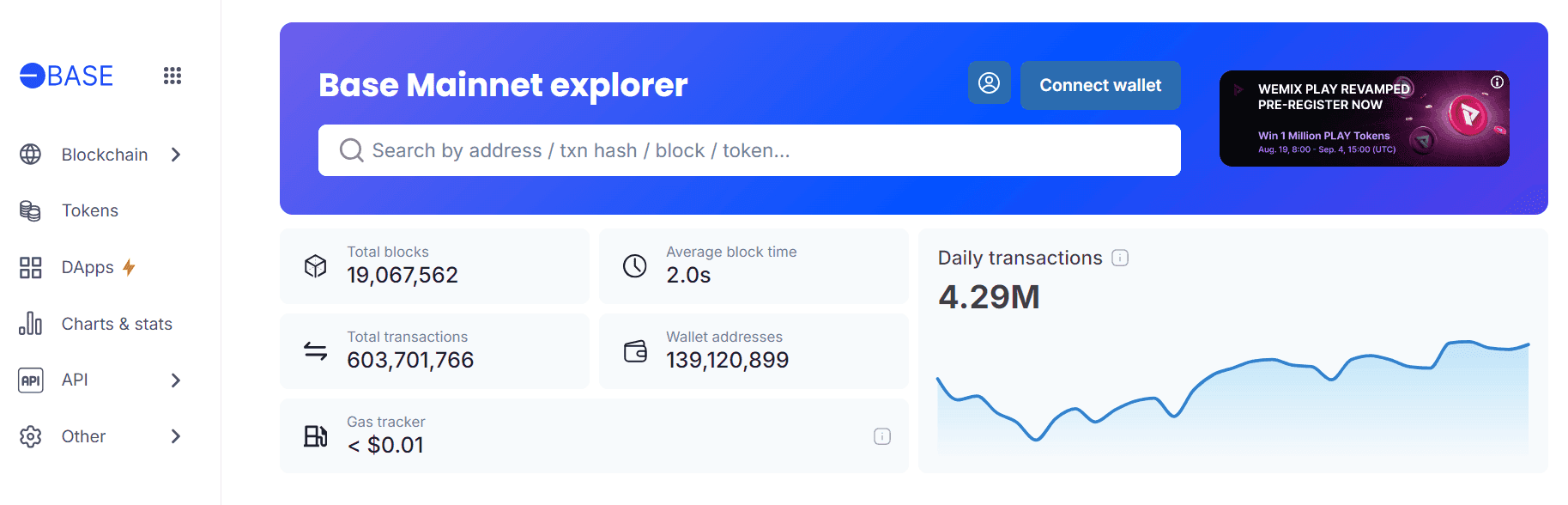The width and height of the screenshot is (1568, 505).
Task: Click the Gas tracker info icon
Action: pos(882,436)
